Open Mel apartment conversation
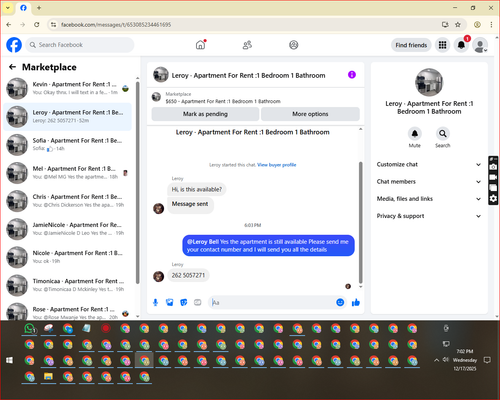Screen dimensions: 500x400 (68, 173)
